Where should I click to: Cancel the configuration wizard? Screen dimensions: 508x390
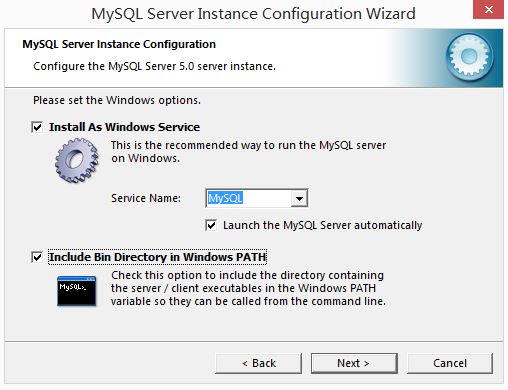450,363
